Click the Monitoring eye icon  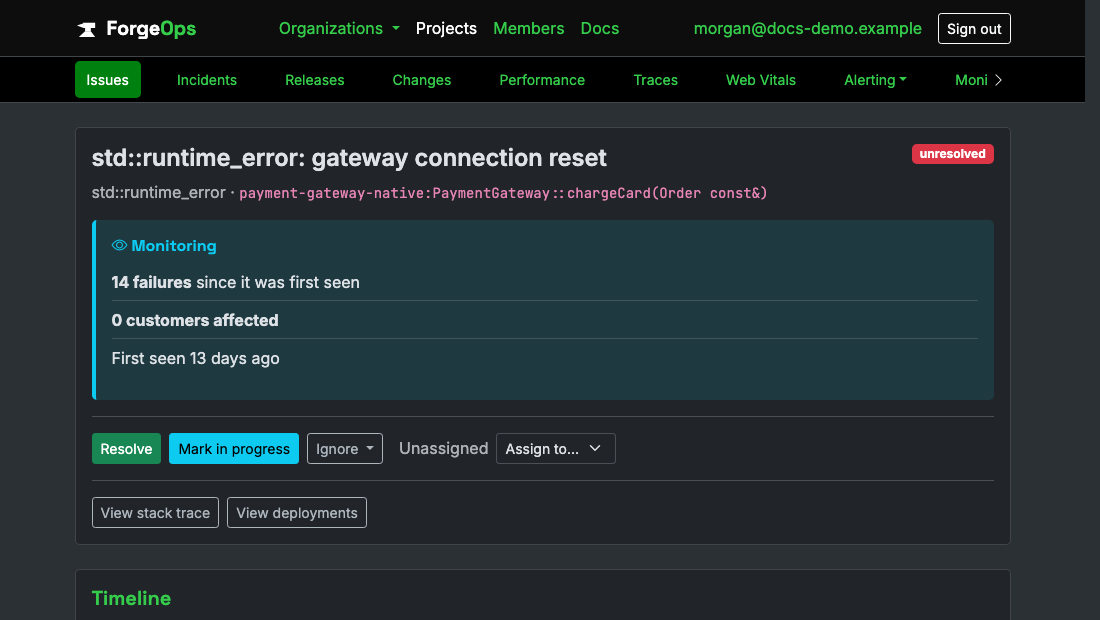click(x=119, y=245)
